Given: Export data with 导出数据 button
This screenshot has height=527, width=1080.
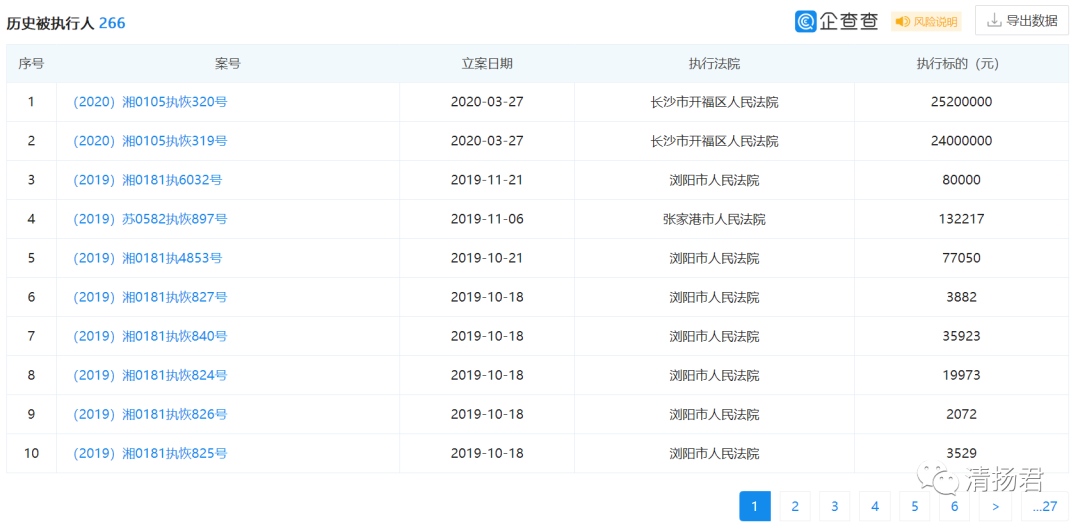Looking at the screenshot, I should point(1021,21).
